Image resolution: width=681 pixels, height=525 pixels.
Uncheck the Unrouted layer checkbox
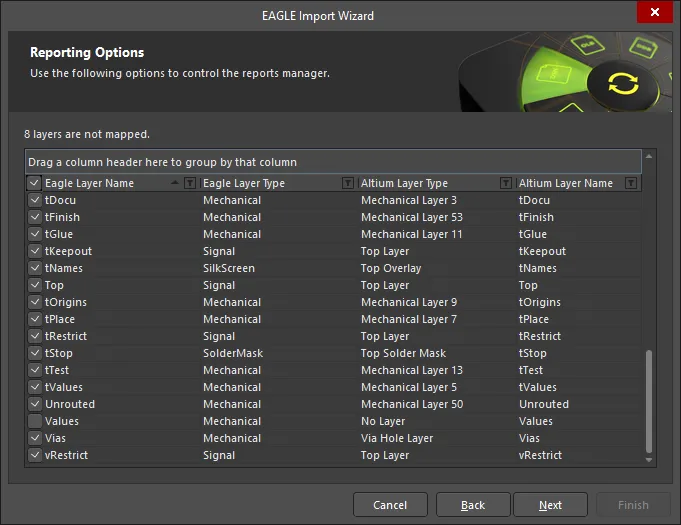pos(35,404)
